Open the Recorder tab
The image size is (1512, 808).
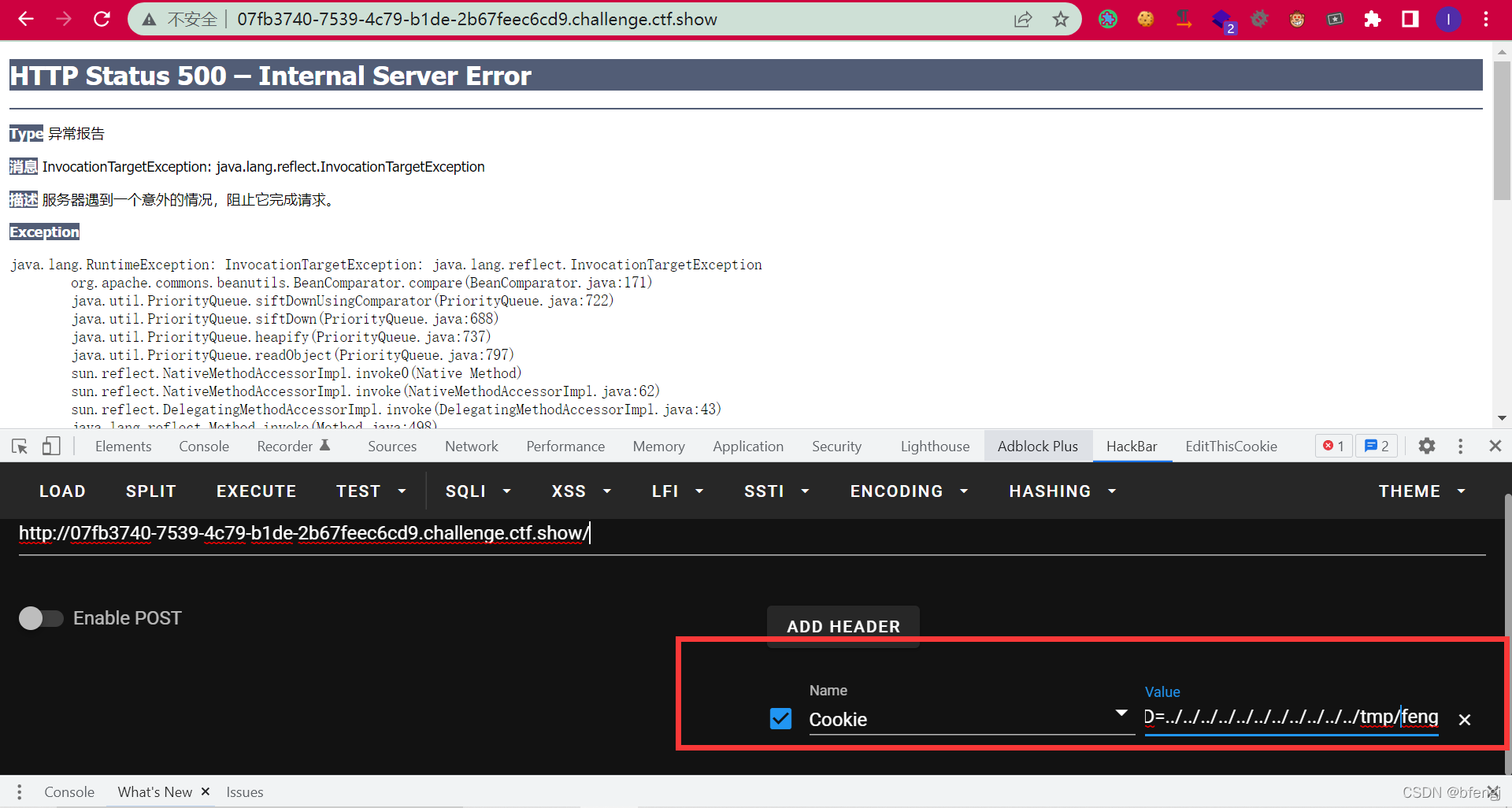(x=293, y=447)
